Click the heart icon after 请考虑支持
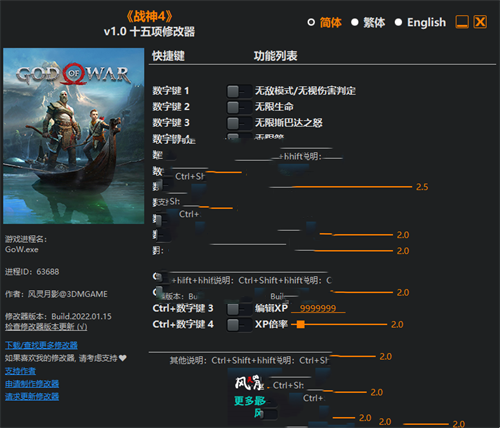500x428 pixels. [123, 358]
